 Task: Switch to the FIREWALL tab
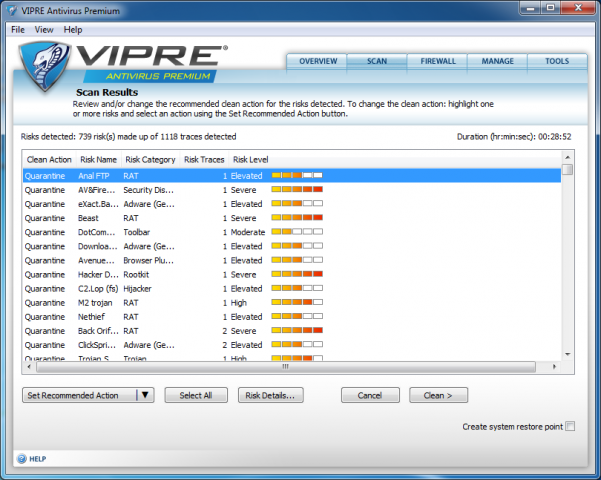point(438,61)
